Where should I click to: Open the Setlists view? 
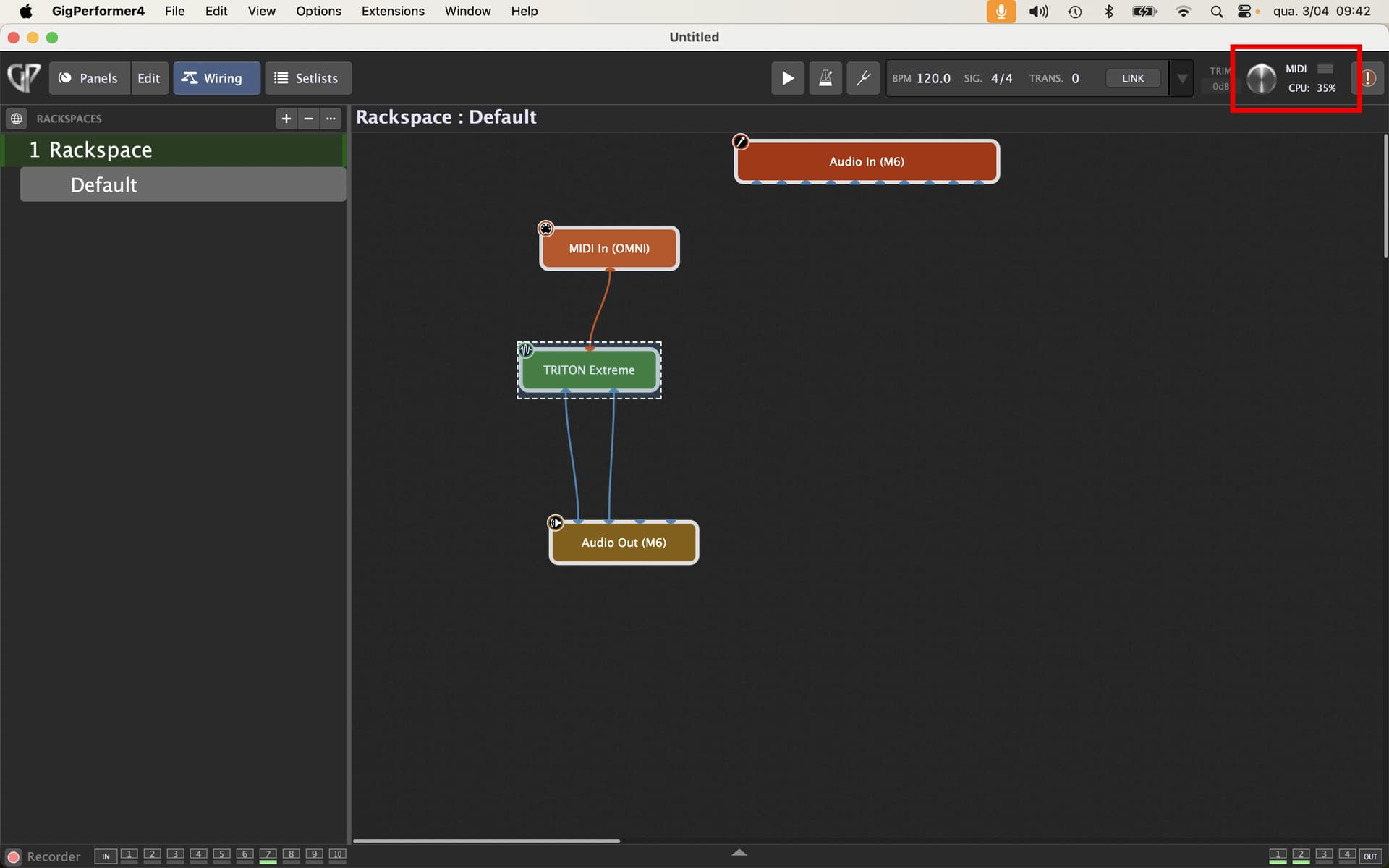(x=307, y=78)
